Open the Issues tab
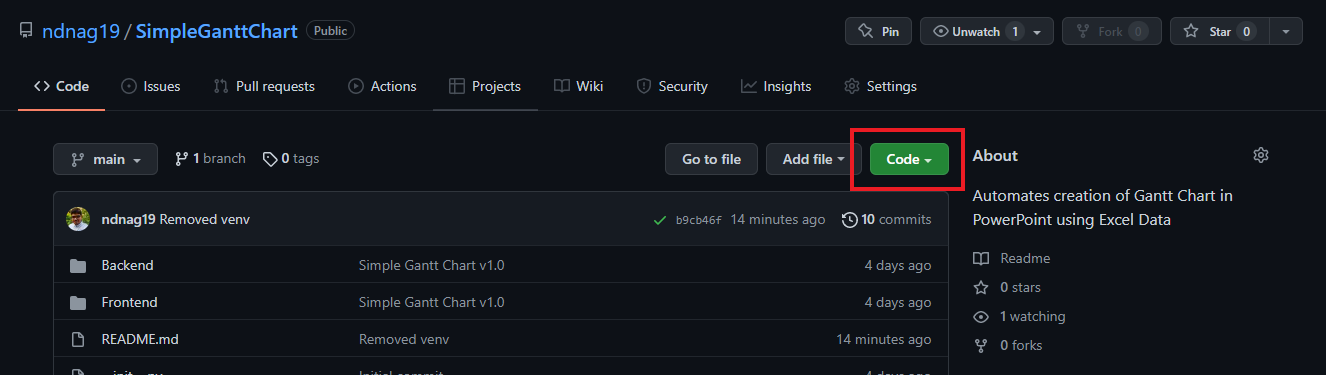The image size is (1326, 375). [x=151, y=86]
